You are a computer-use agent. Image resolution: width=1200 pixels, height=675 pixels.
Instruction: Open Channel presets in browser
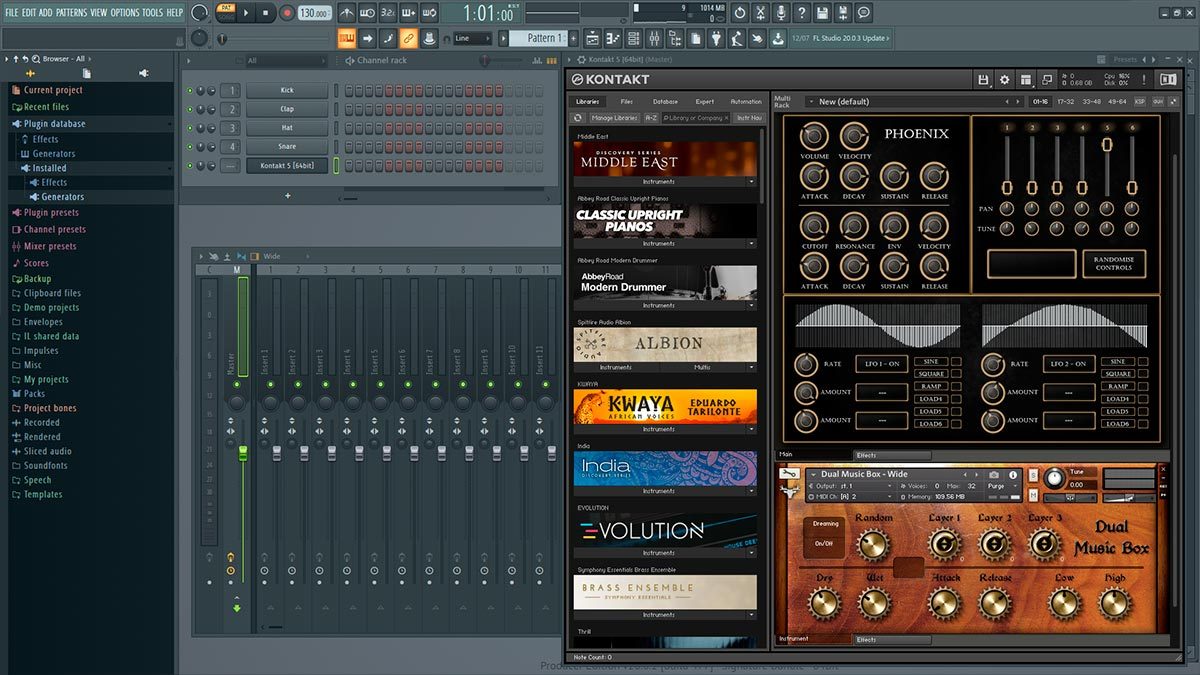point(54,229)
